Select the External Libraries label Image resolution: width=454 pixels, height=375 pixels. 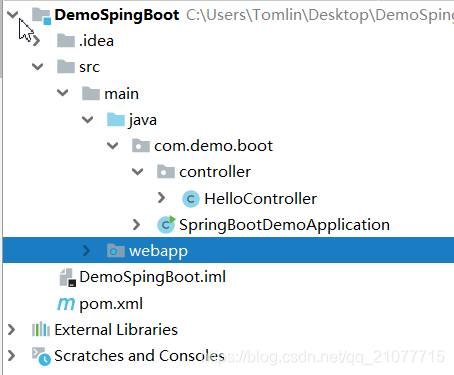[116, 330]
